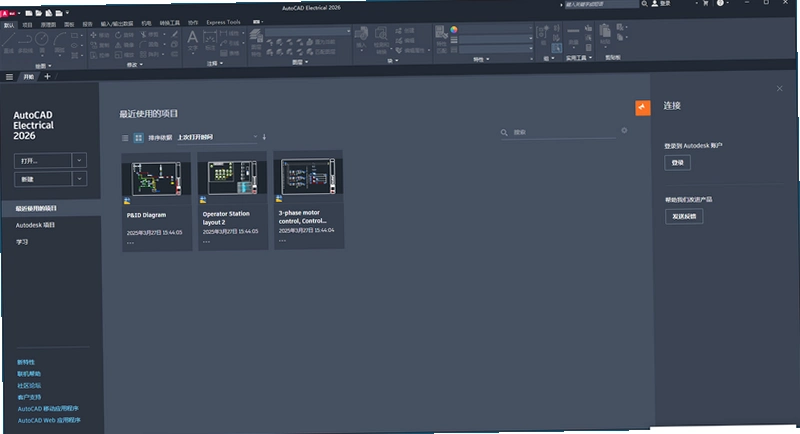The image size is (800, 434).
Task: Click the Move tool in Modify panel
Action: [x=99, y=35]
